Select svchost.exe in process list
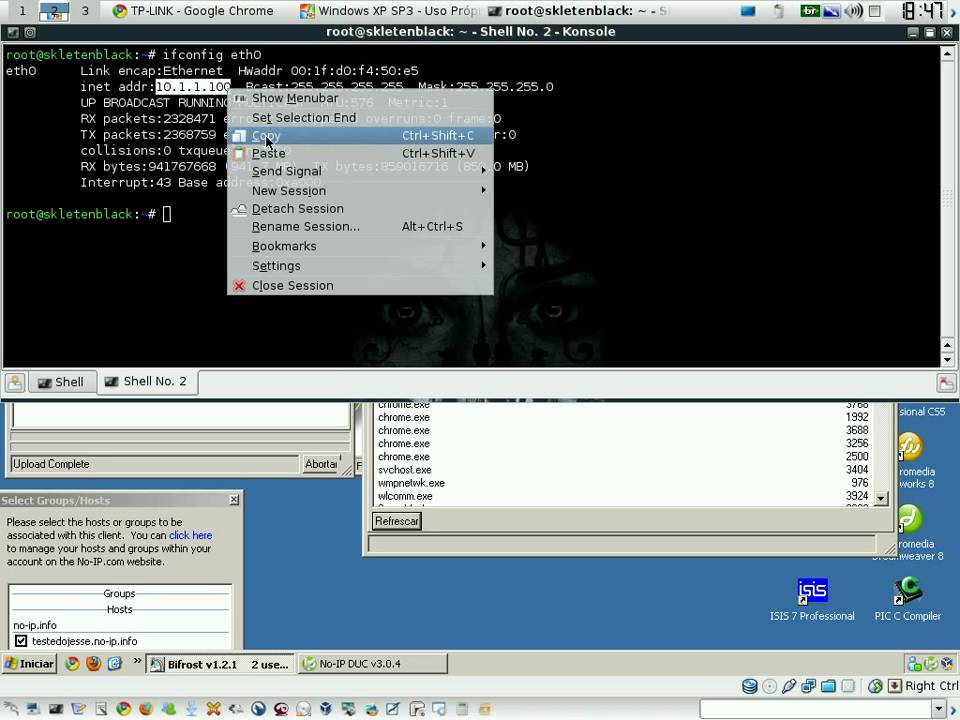The height and width of the screenshot is (720, 960). (x=623, y=470)
